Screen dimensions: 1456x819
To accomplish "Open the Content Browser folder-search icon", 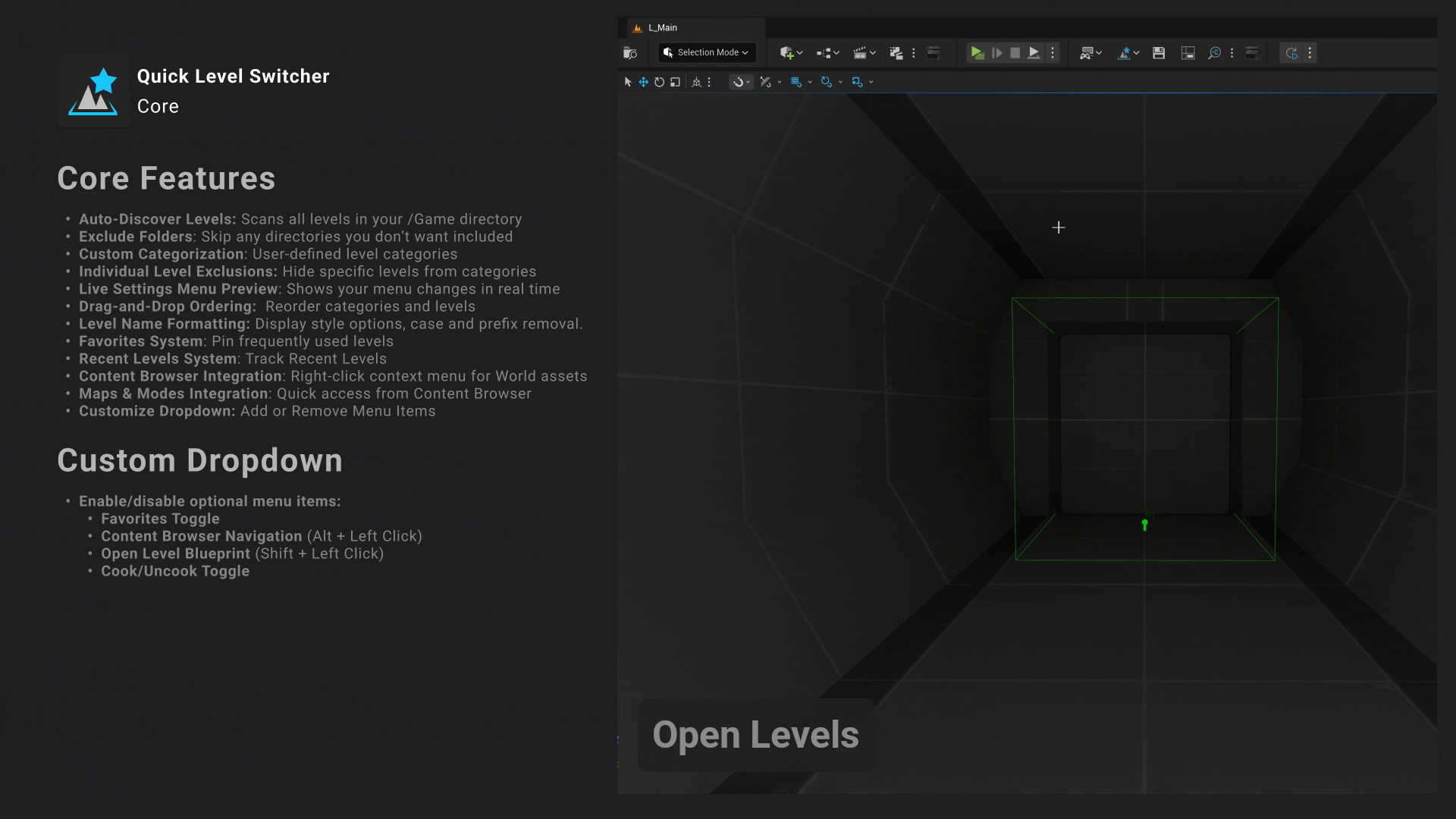I will pyautogui.click(x=629, y=53).
